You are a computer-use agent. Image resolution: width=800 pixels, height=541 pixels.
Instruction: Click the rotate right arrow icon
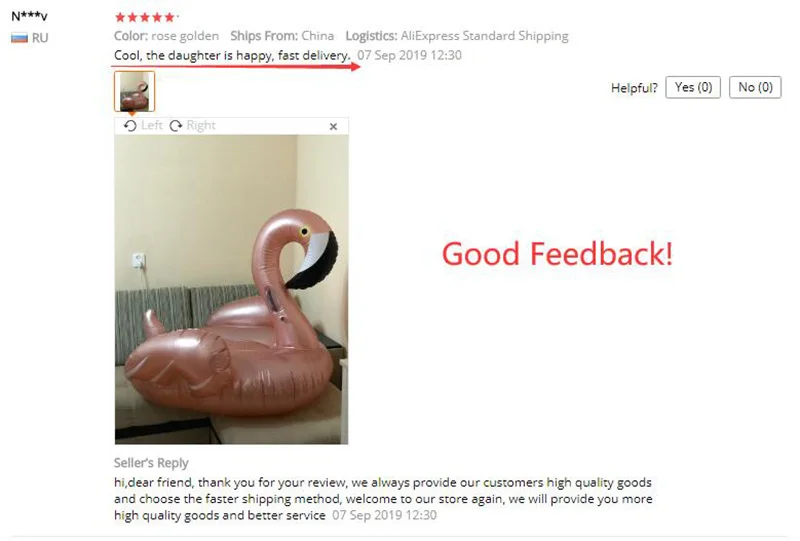(x=176, y=126)
